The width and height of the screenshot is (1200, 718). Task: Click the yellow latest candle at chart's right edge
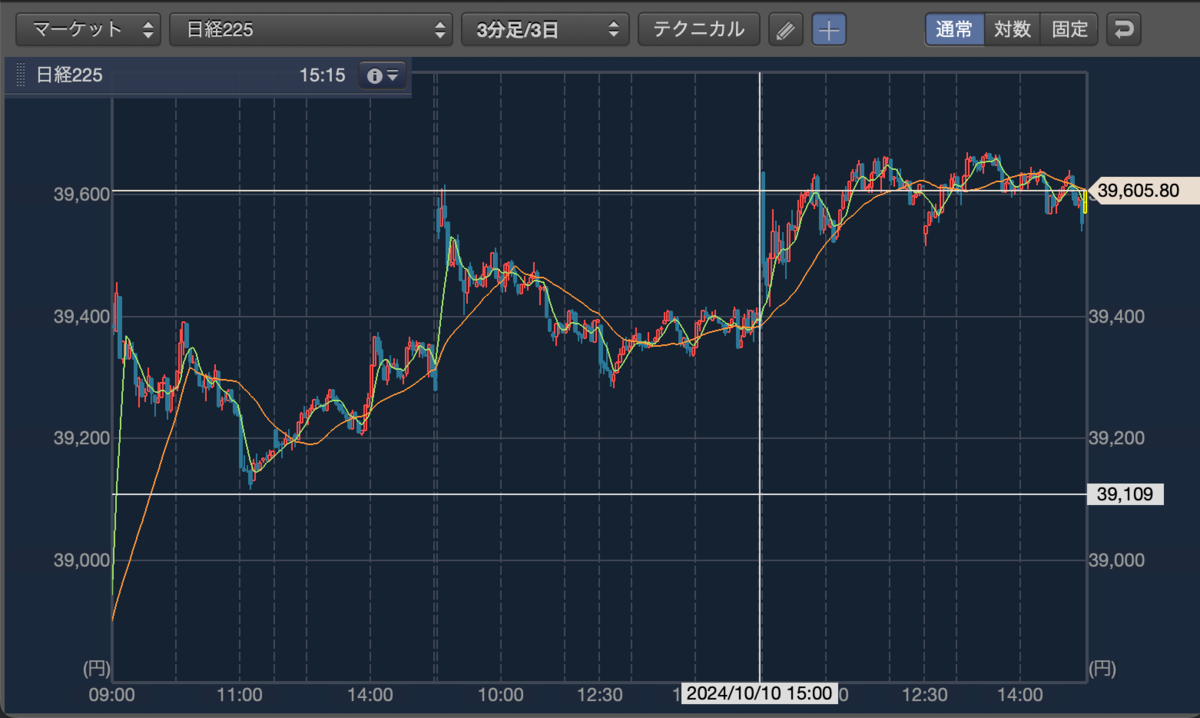coord(1085,201)
